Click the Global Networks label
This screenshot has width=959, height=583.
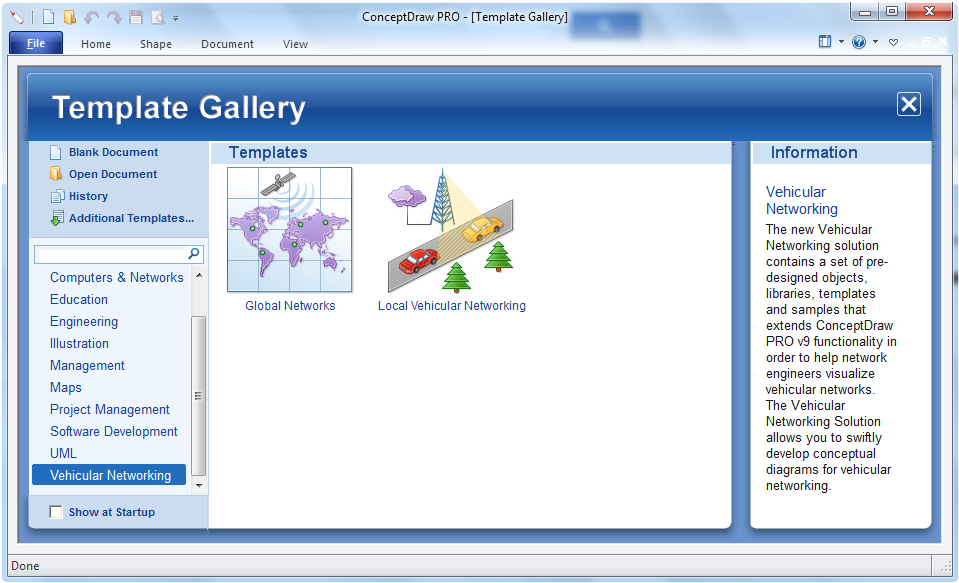[290, 305]
